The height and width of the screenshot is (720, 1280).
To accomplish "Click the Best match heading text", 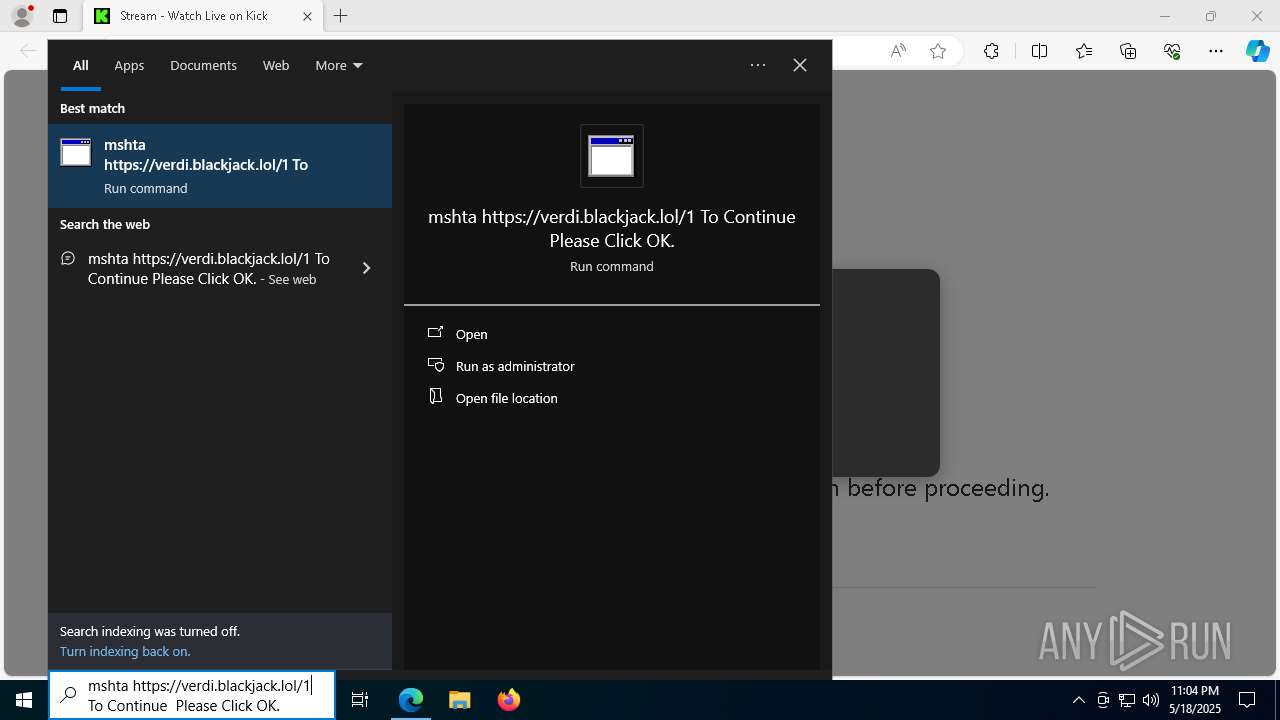I will click(92, 108).
